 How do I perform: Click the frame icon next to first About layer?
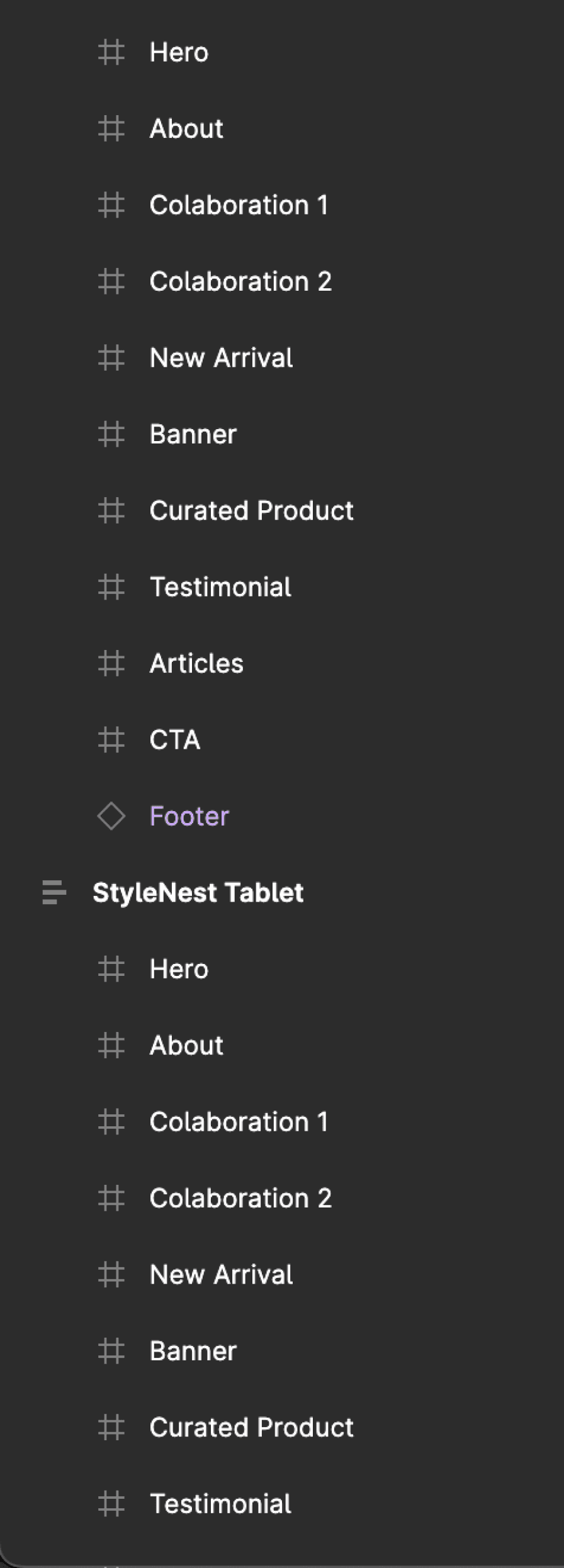tap(111, 128)
